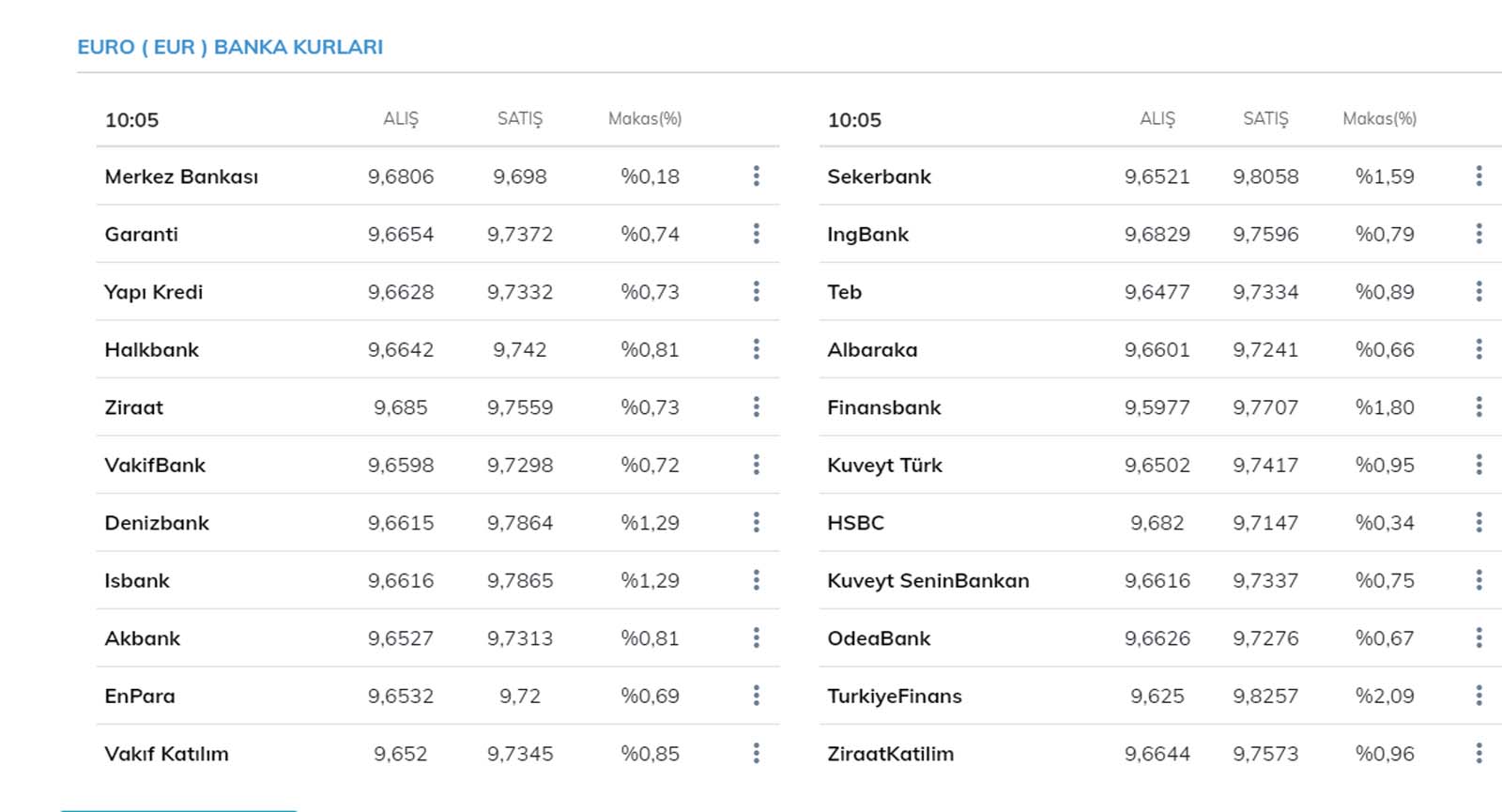Show more options for Denizbank
The height and width of the screenshot is (812, 1502).
pos(756,523)
